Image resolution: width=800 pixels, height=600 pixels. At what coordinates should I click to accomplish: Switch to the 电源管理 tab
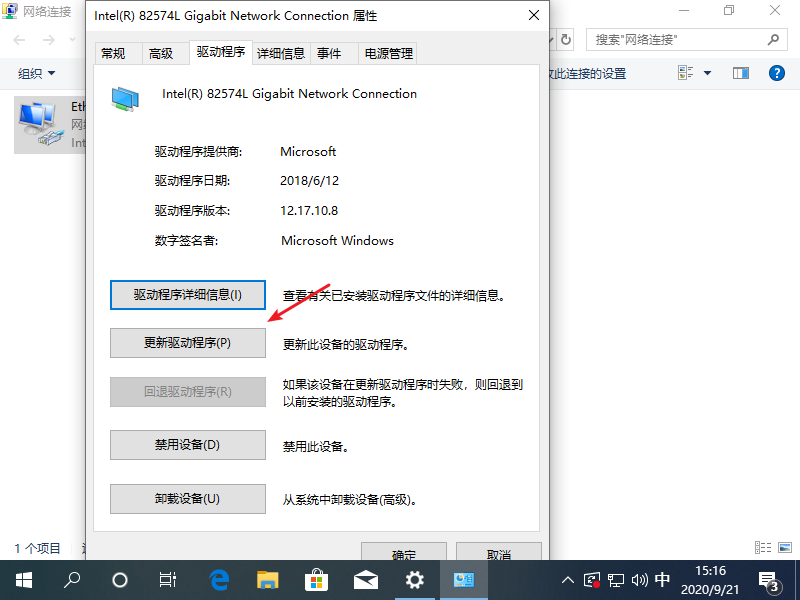[x=389, y=54]
